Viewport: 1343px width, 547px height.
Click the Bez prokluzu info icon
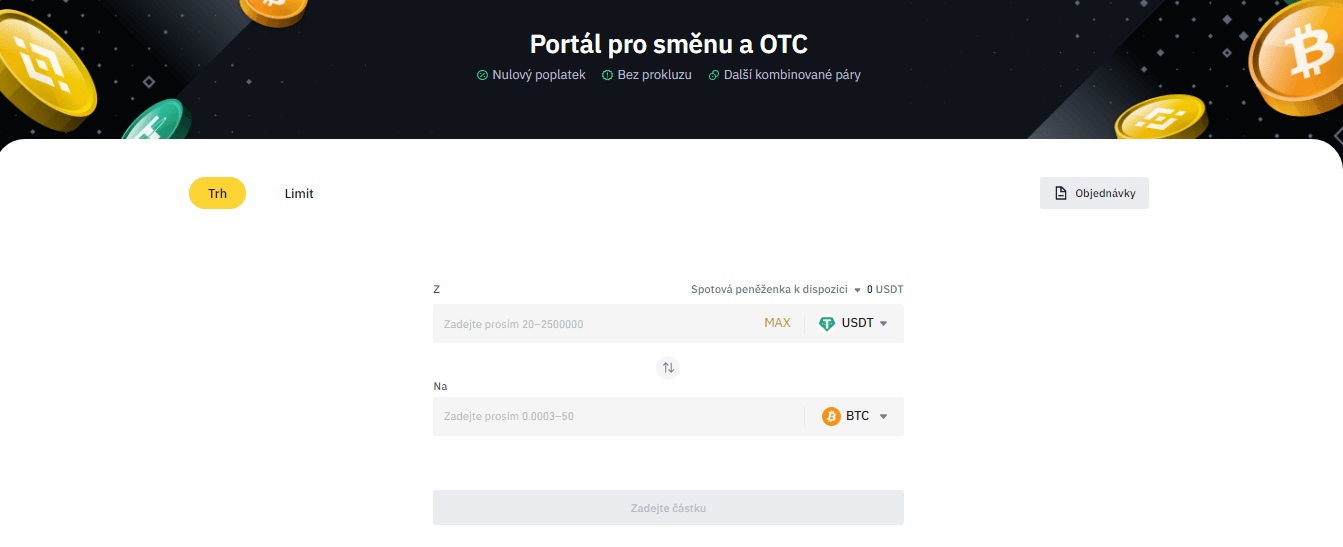click(607, 75)
